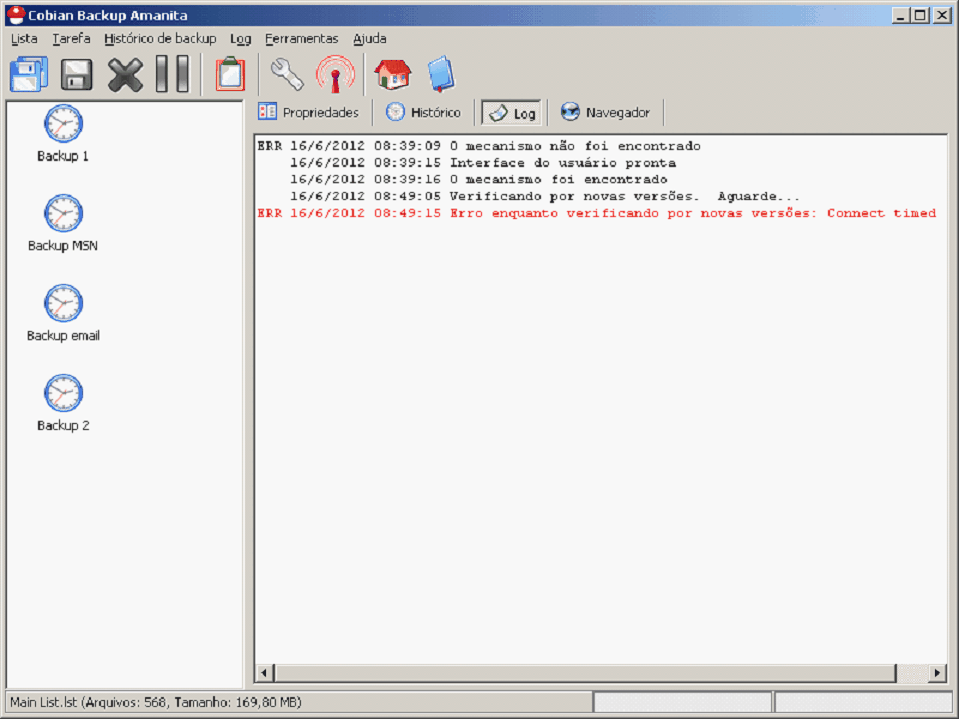Click the blue double-floppy run all tasks icon
This screenshot has width=960, height=720.
coord(28,75)
